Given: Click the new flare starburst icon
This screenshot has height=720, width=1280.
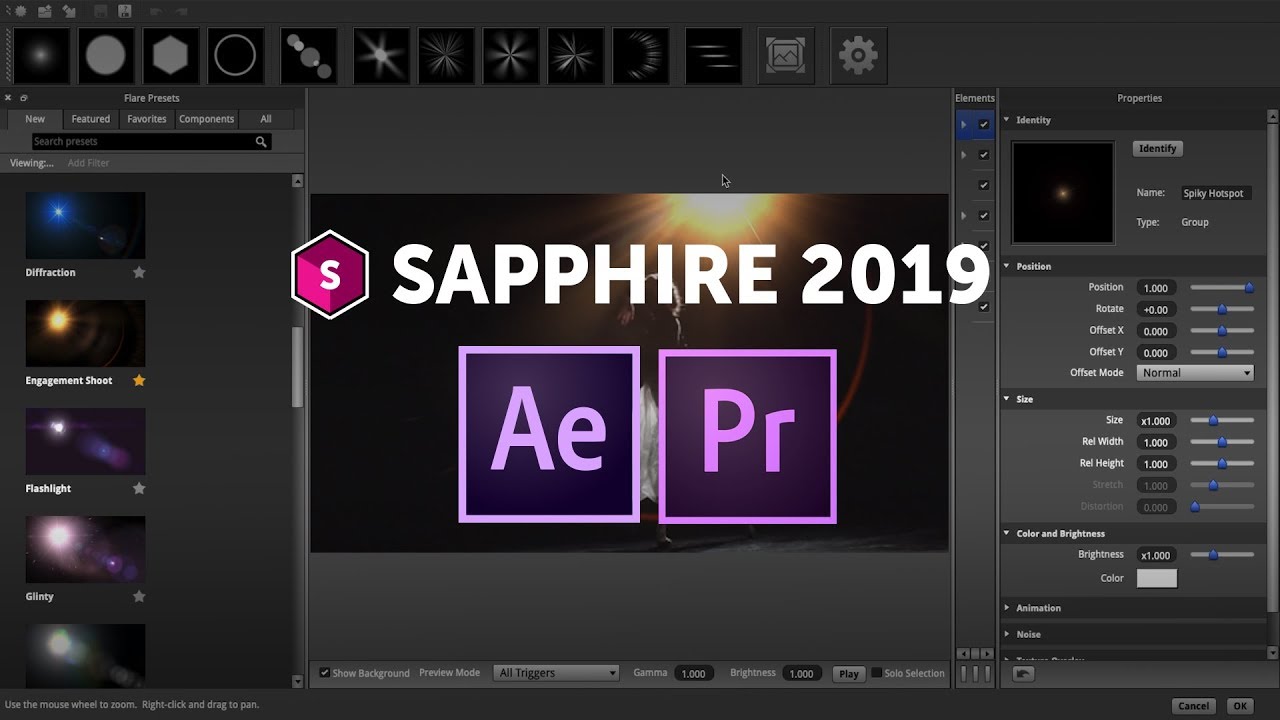Looking at the screenshot, I should click(x=21, y=11).
